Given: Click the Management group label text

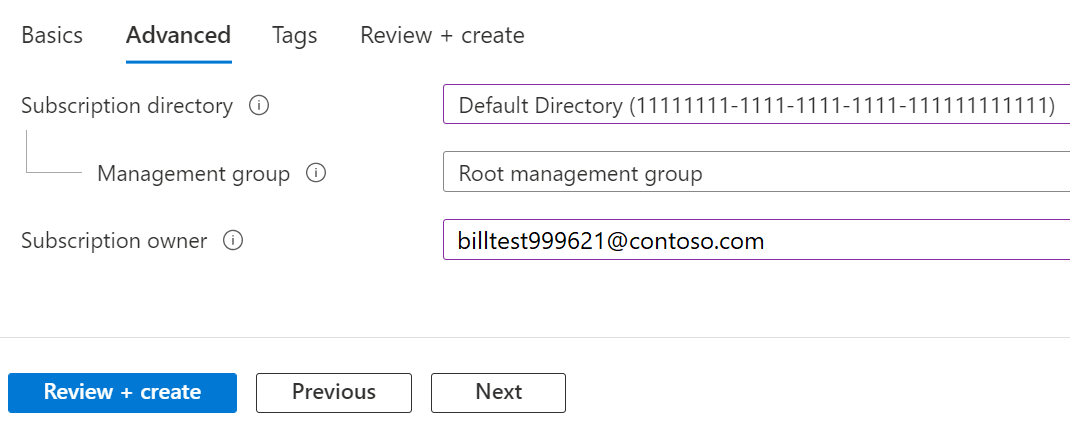Looking at the screenshot, I should [x=193, y=173].
